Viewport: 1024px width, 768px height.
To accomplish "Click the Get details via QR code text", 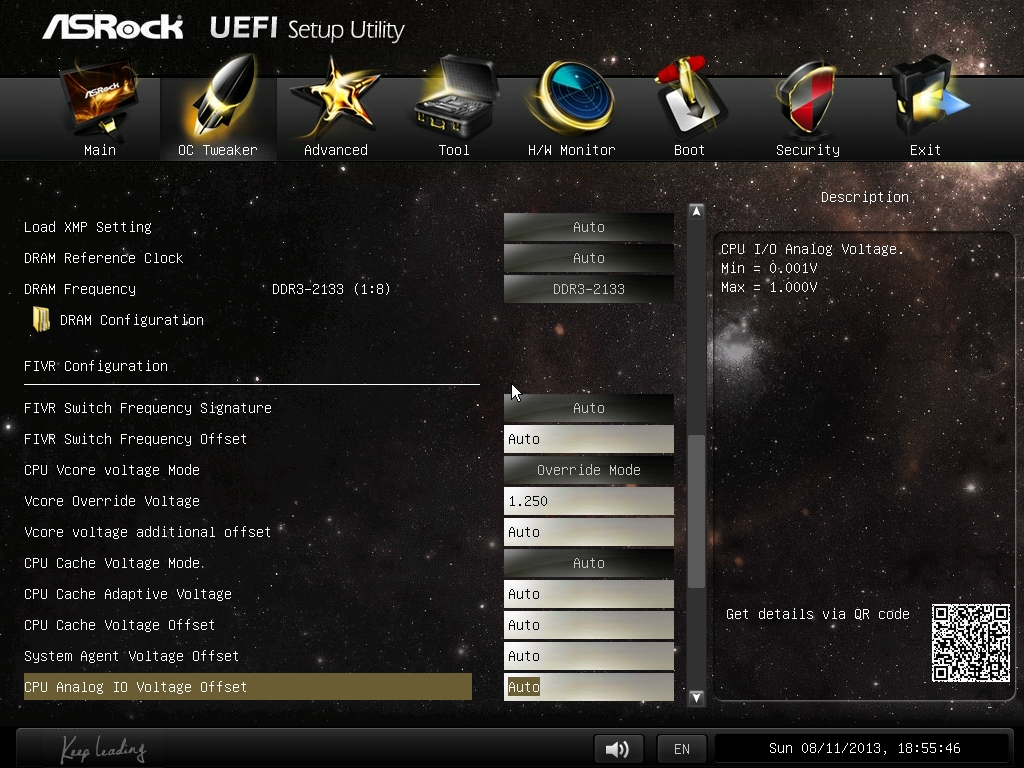I will coord(818,614).
